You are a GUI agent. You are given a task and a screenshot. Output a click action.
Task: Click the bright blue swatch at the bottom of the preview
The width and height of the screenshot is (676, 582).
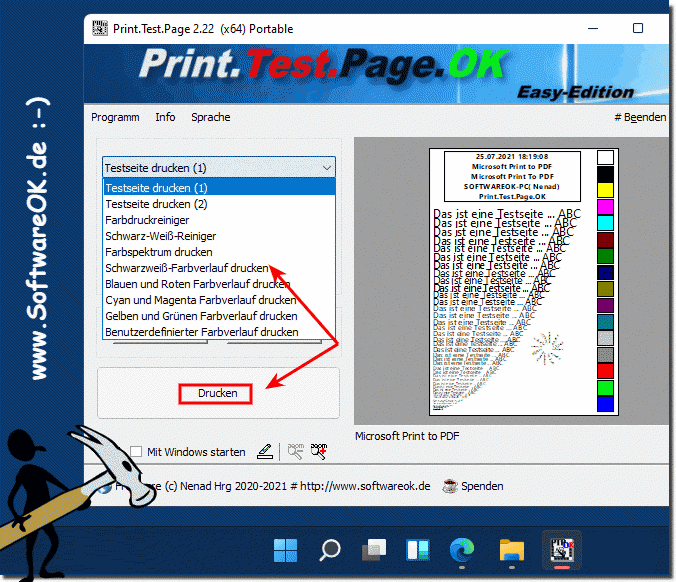(605, 404)
